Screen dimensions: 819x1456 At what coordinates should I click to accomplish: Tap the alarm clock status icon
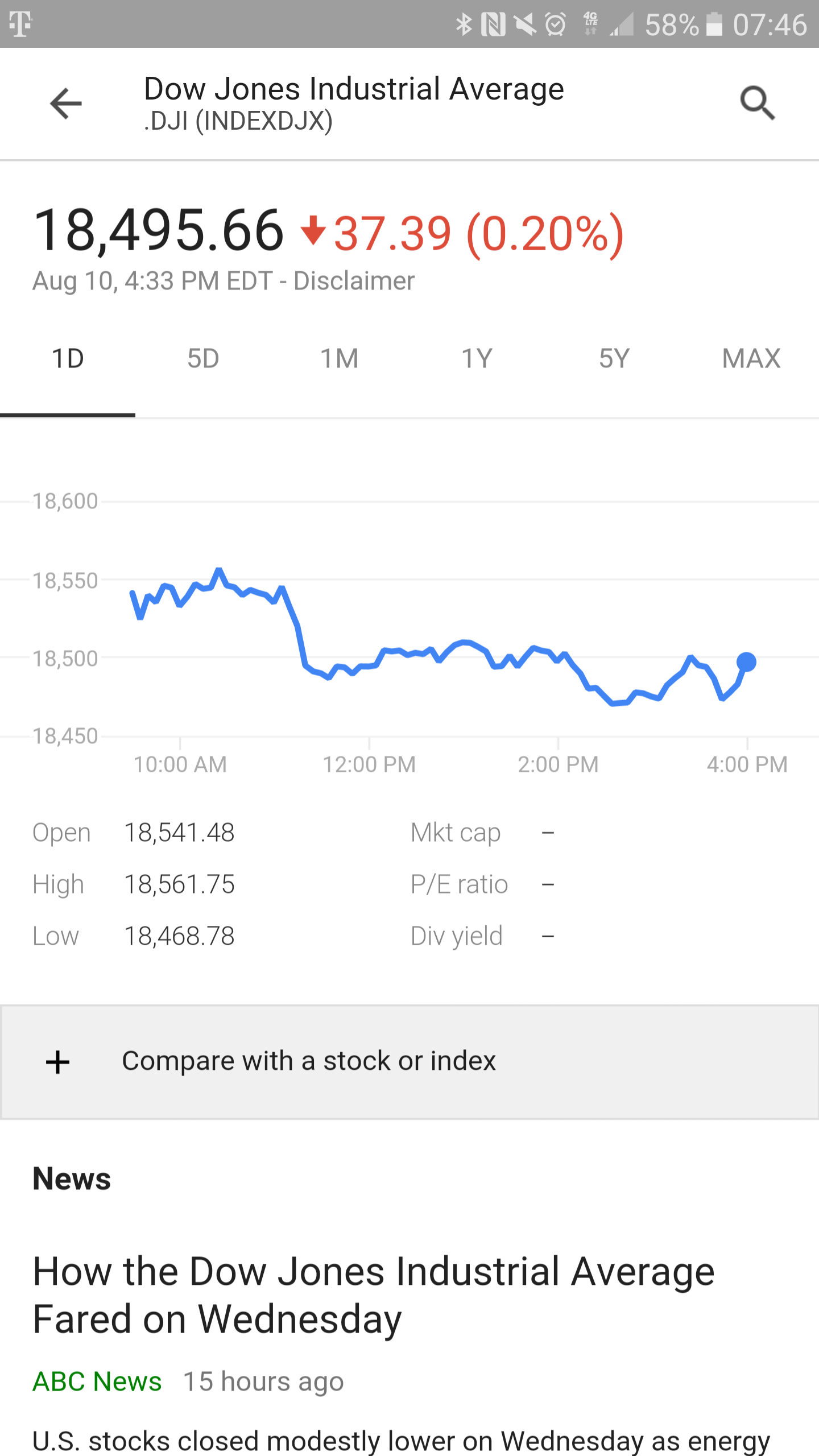click(556, 24)
